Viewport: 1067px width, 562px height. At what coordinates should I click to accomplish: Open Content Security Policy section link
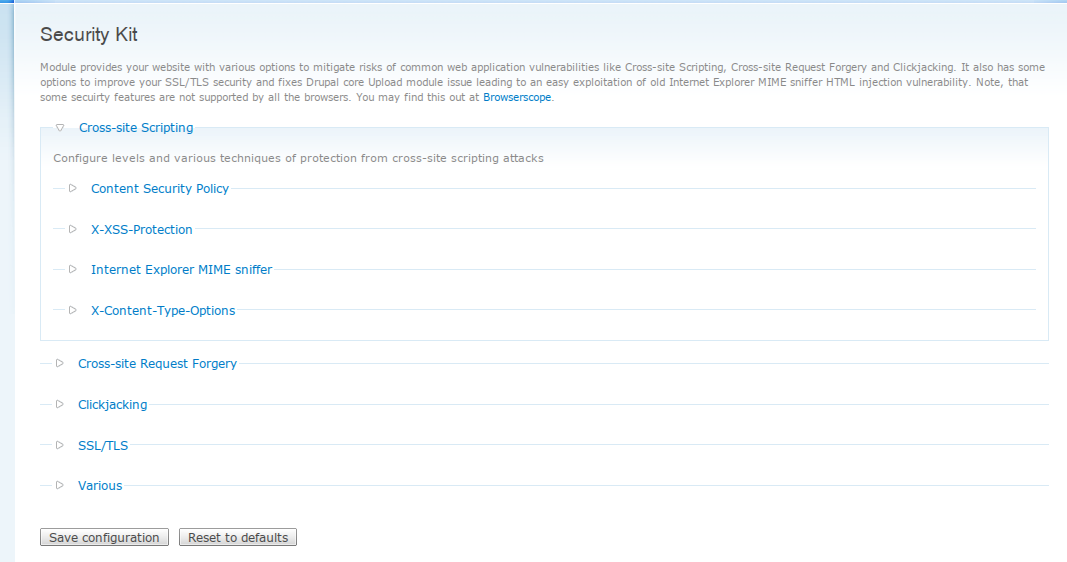160,188
